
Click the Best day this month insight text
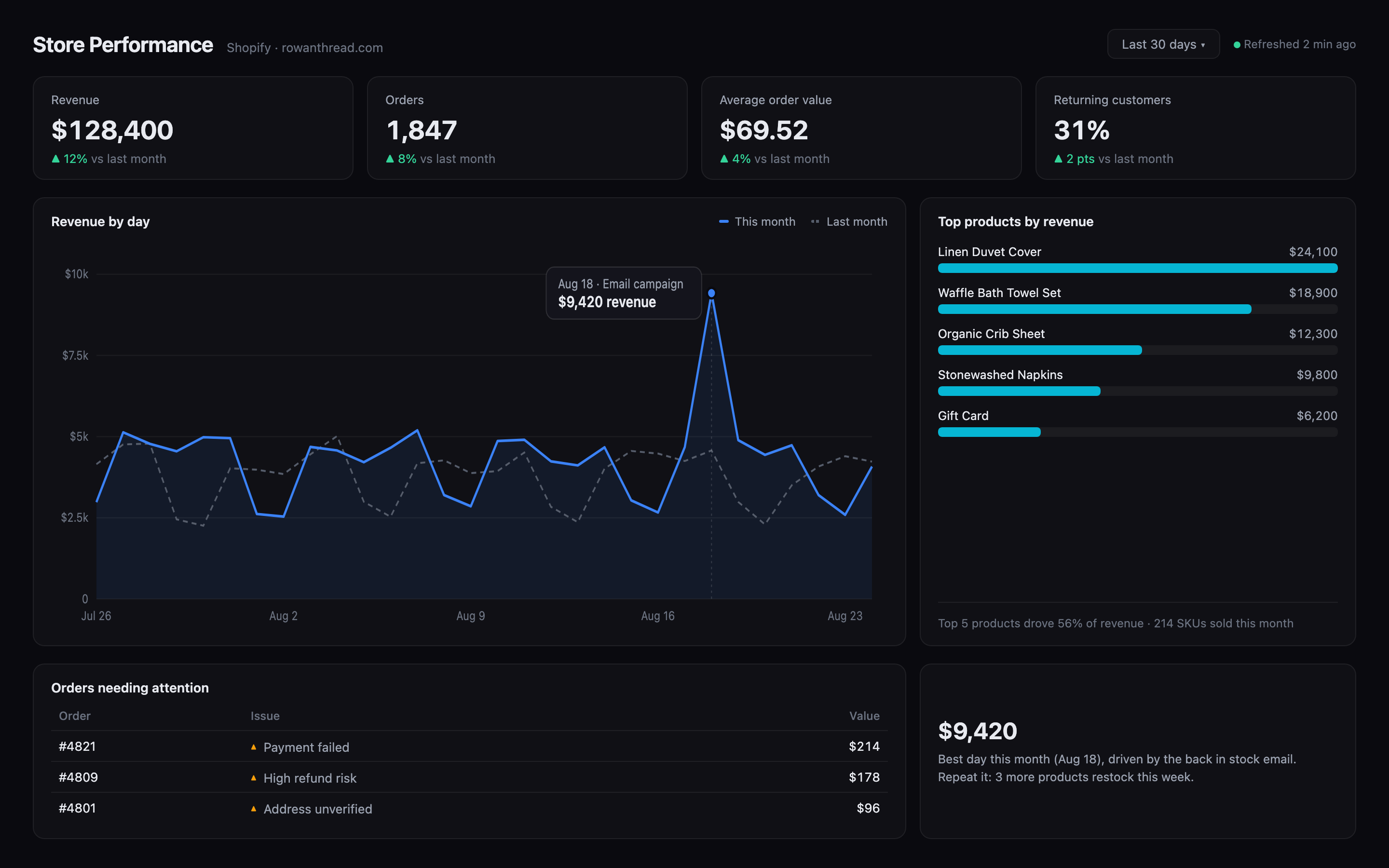[x=1117, y=768]
